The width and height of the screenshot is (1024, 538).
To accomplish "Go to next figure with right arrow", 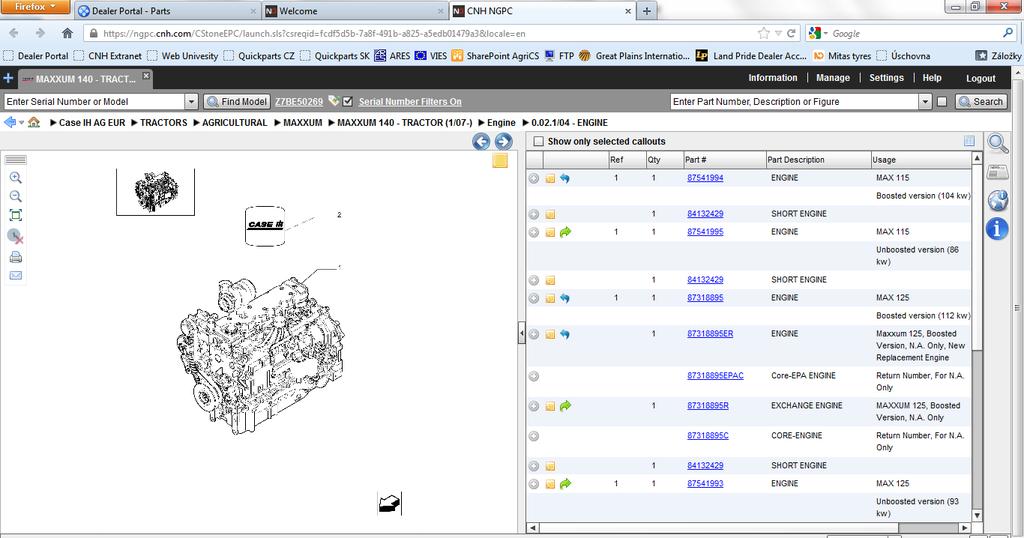I will 503,142.
